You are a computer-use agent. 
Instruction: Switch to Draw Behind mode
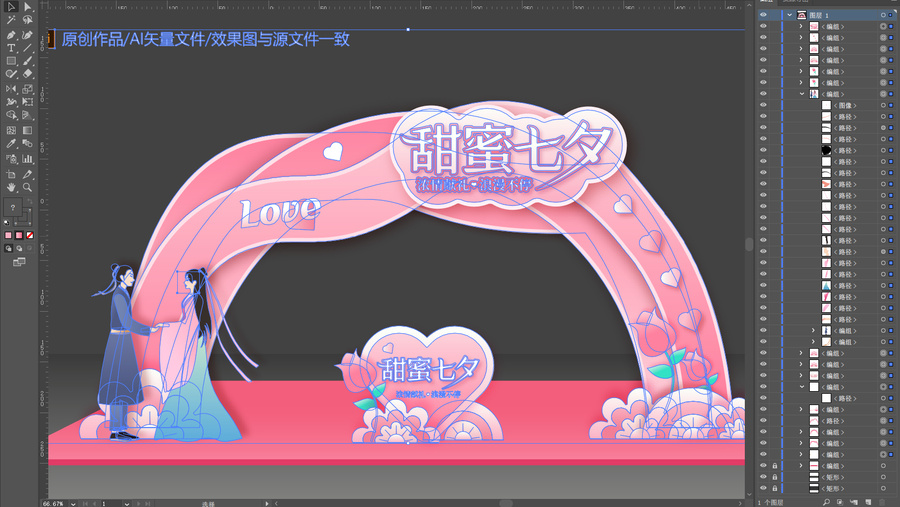coord(19,249)
